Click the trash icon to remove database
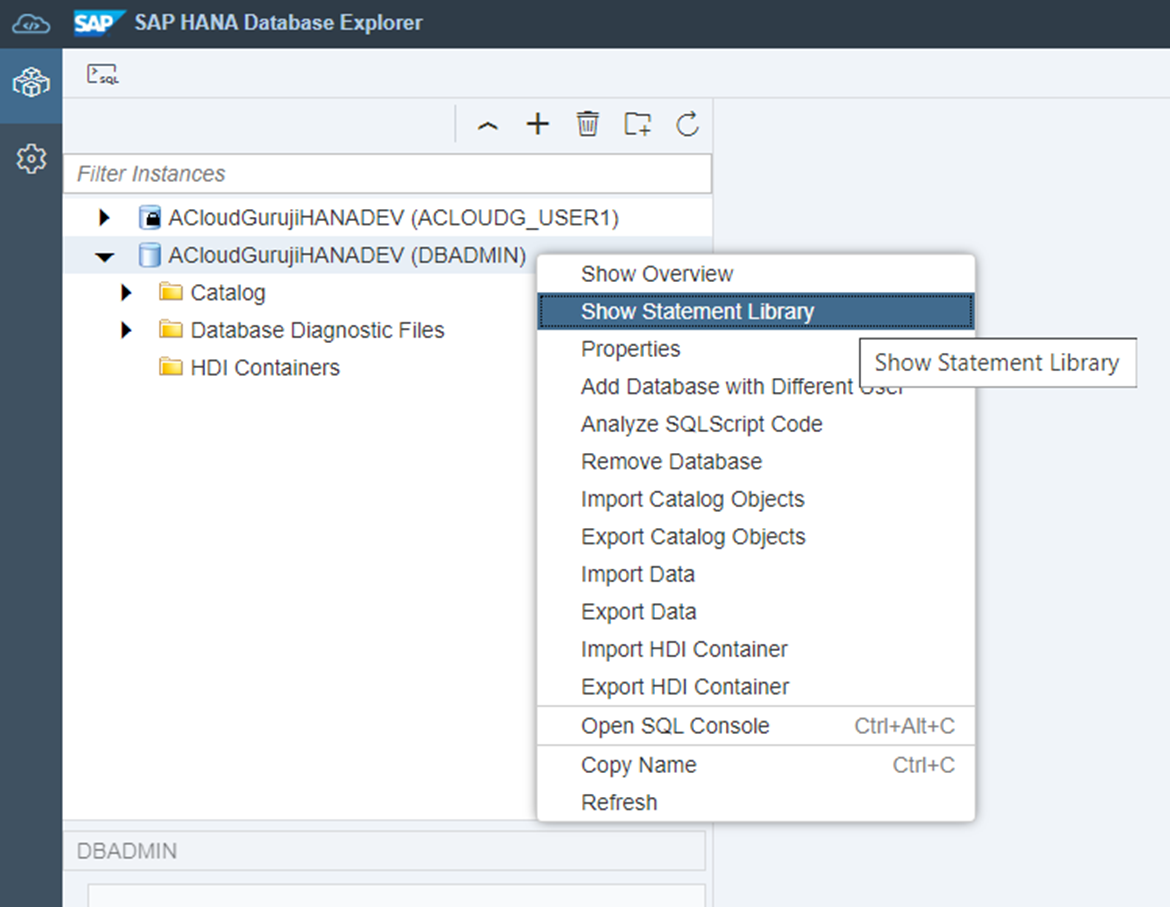 click(587, 124)
